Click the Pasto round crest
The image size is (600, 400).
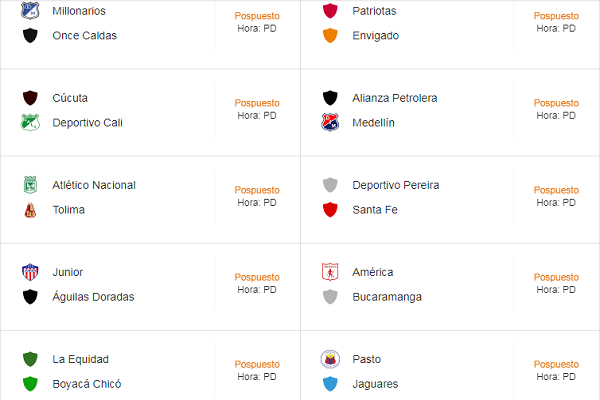pos(330,359)
